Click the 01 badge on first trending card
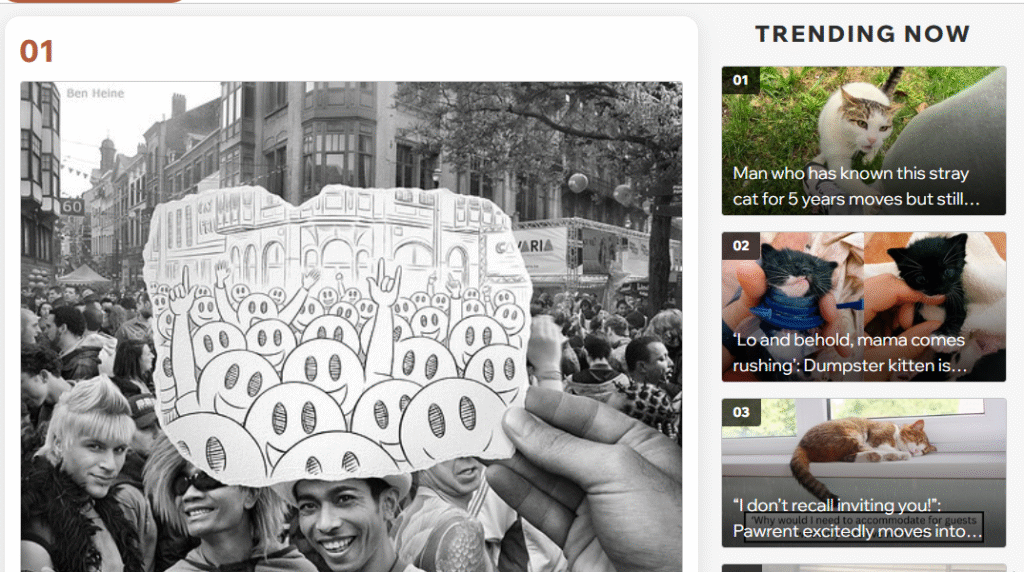Image resolution: width=1024 pixels, height=572 pixels. (x=741, y=80)
